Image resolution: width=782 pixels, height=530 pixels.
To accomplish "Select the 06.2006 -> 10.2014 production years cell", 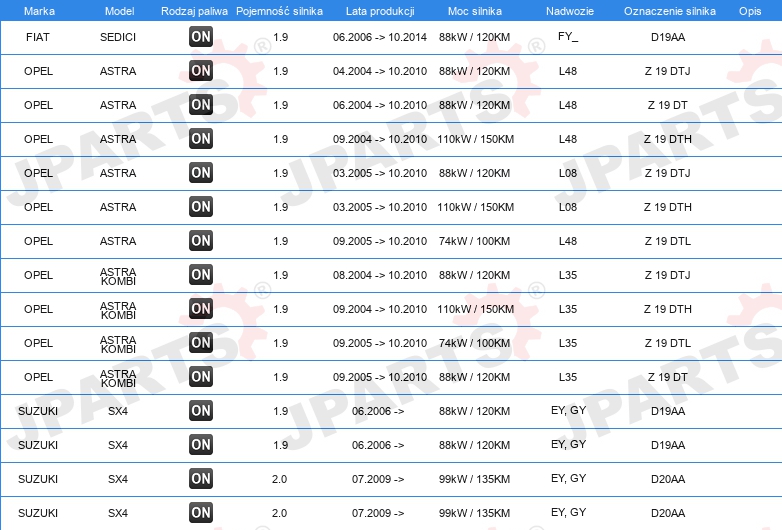I will pos(380,37).
